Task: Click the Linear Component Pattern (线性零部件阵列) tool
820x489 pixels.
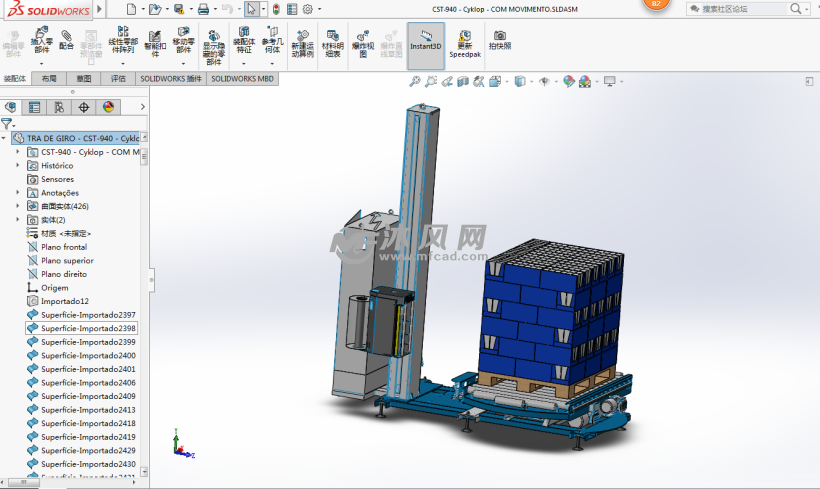Action: tap(123, 40)
